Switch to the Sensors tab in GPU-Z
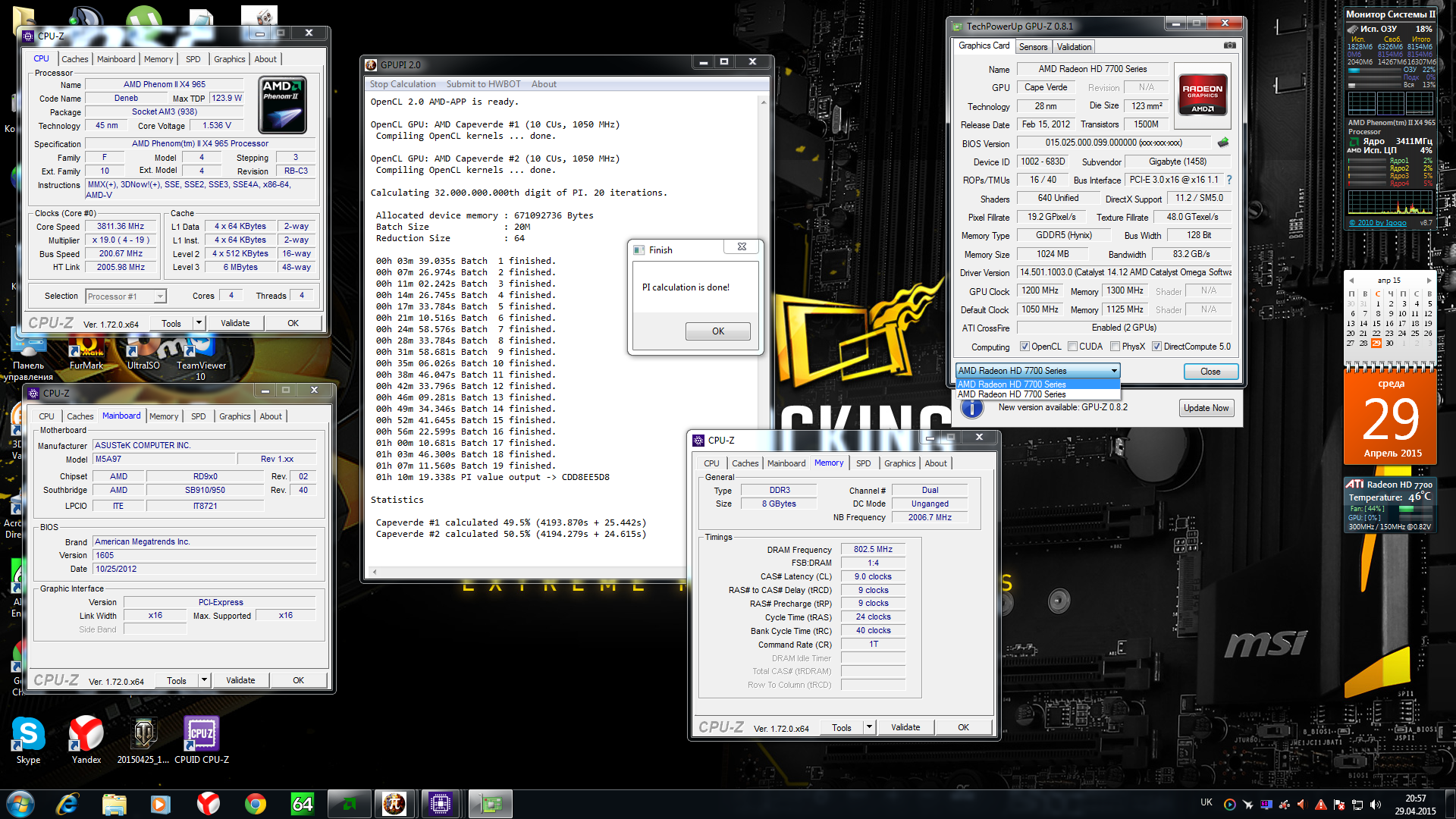This screenshot has height=819, width=1456. pos(1033,47)
